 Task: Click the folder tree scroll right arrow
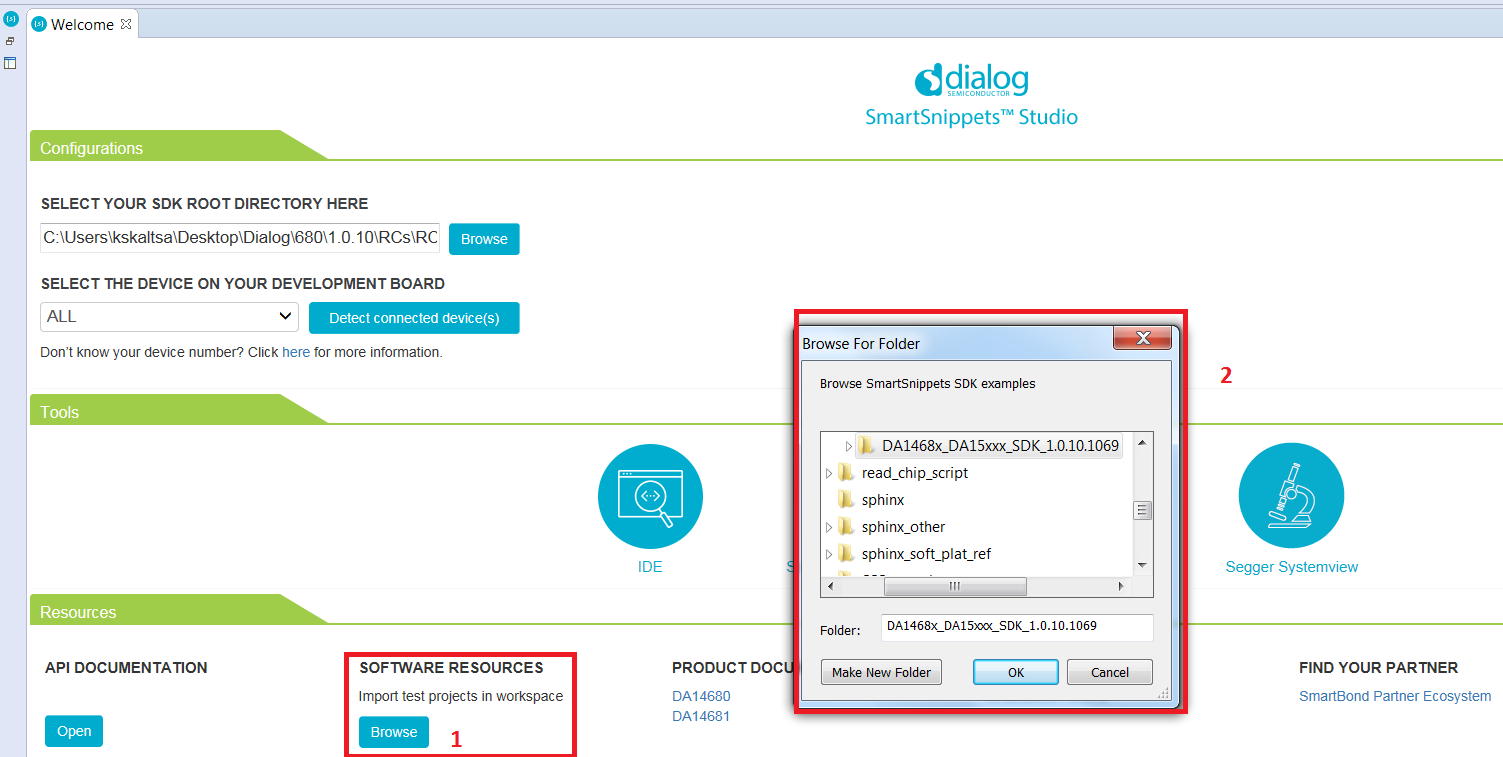pyautogui.click(x=1122, y=586)
